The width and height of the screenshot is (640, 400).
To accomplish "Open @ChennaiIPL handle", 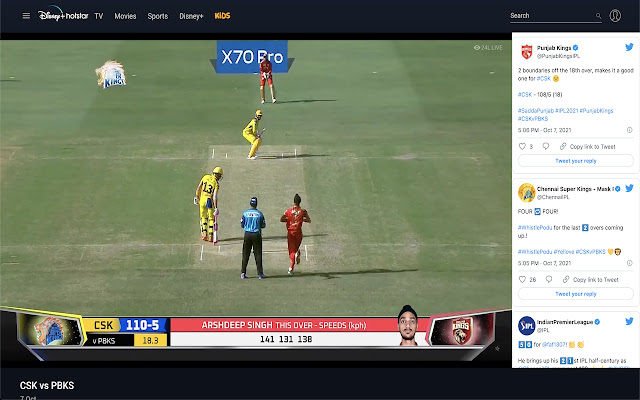I will tap(553, 197).
